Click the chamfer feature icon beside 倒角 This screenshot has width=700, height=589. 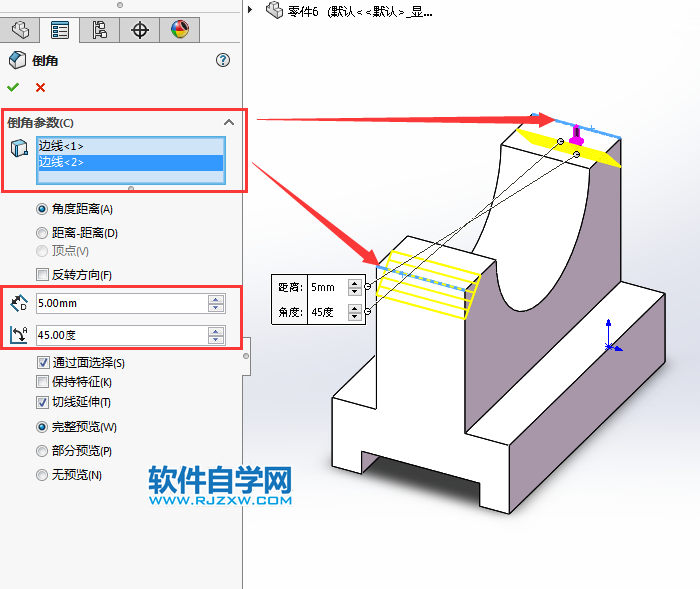17,60
